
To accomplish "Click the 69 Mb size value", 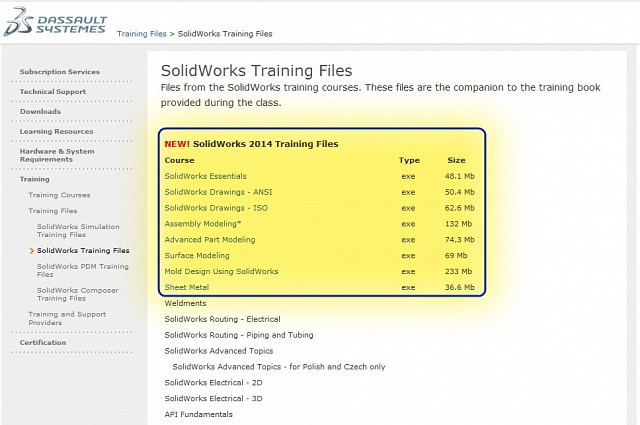I will [456, 256].
